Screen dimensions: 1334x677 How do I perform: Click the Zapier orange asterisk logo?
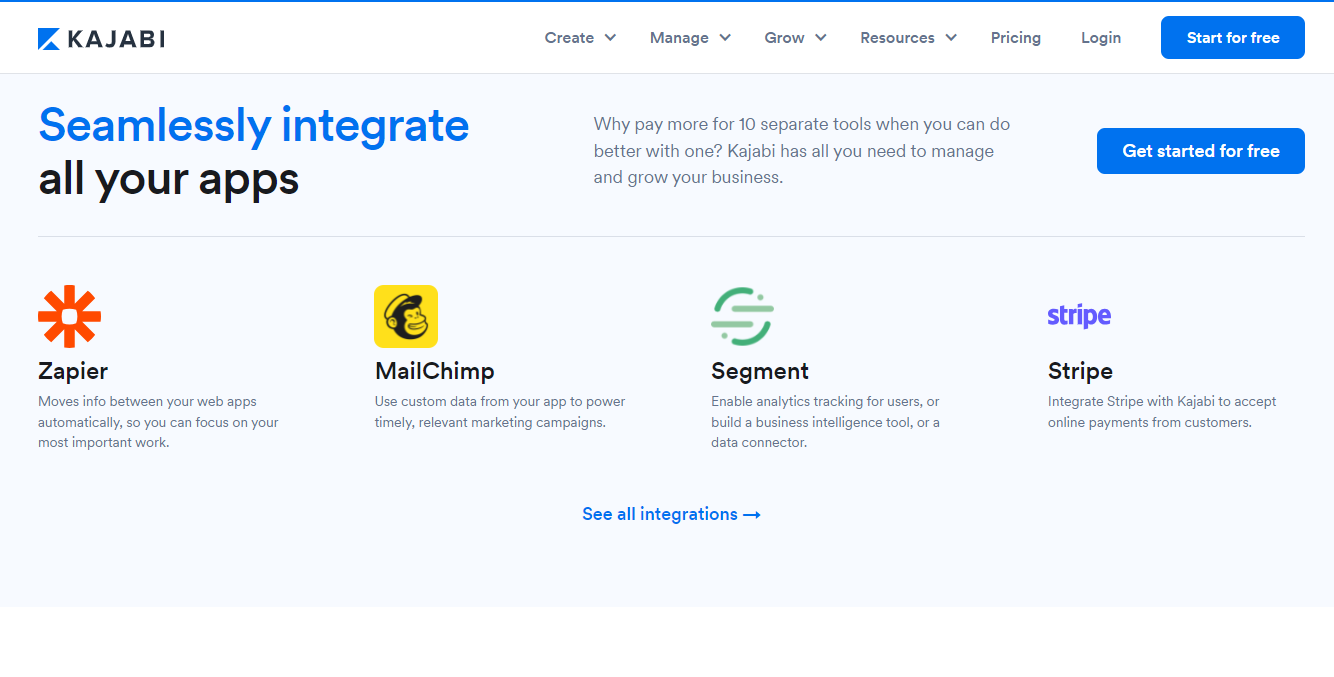click(x=69, y=316)
